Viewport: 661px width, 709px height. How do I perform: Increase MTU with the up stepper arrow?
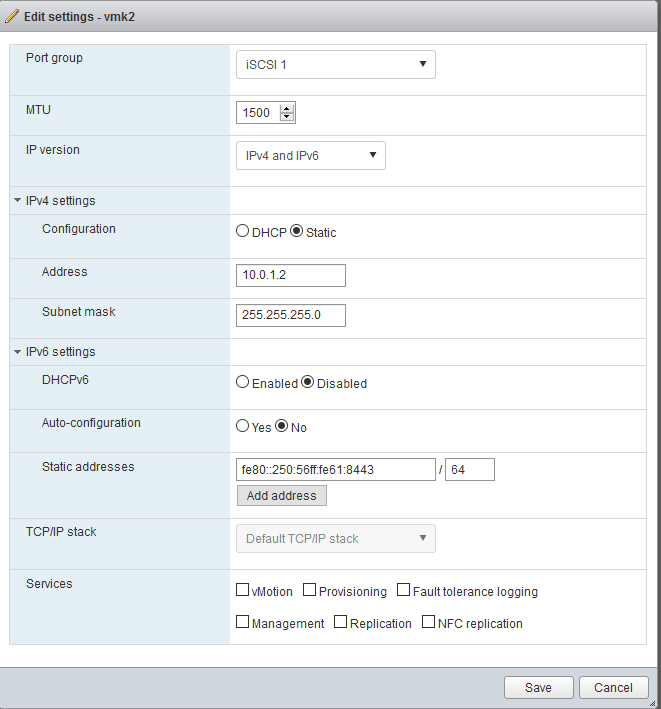(287, 109)
